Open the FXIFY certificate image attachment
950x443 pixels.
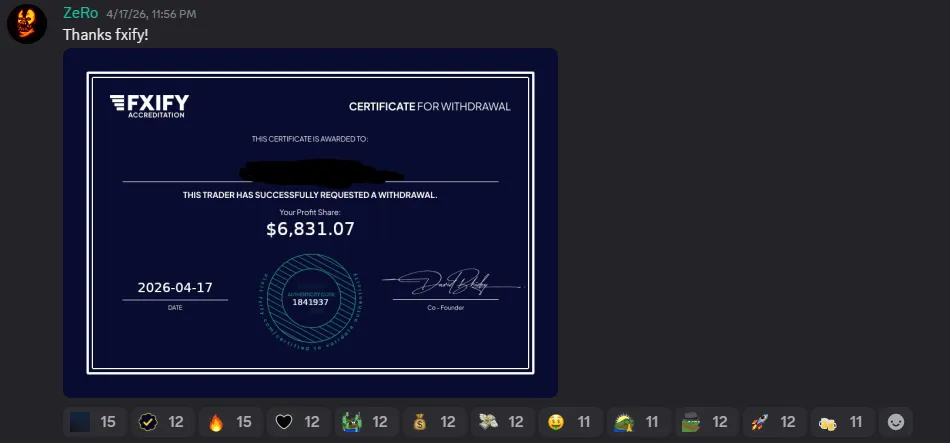[x=310, y=223]
